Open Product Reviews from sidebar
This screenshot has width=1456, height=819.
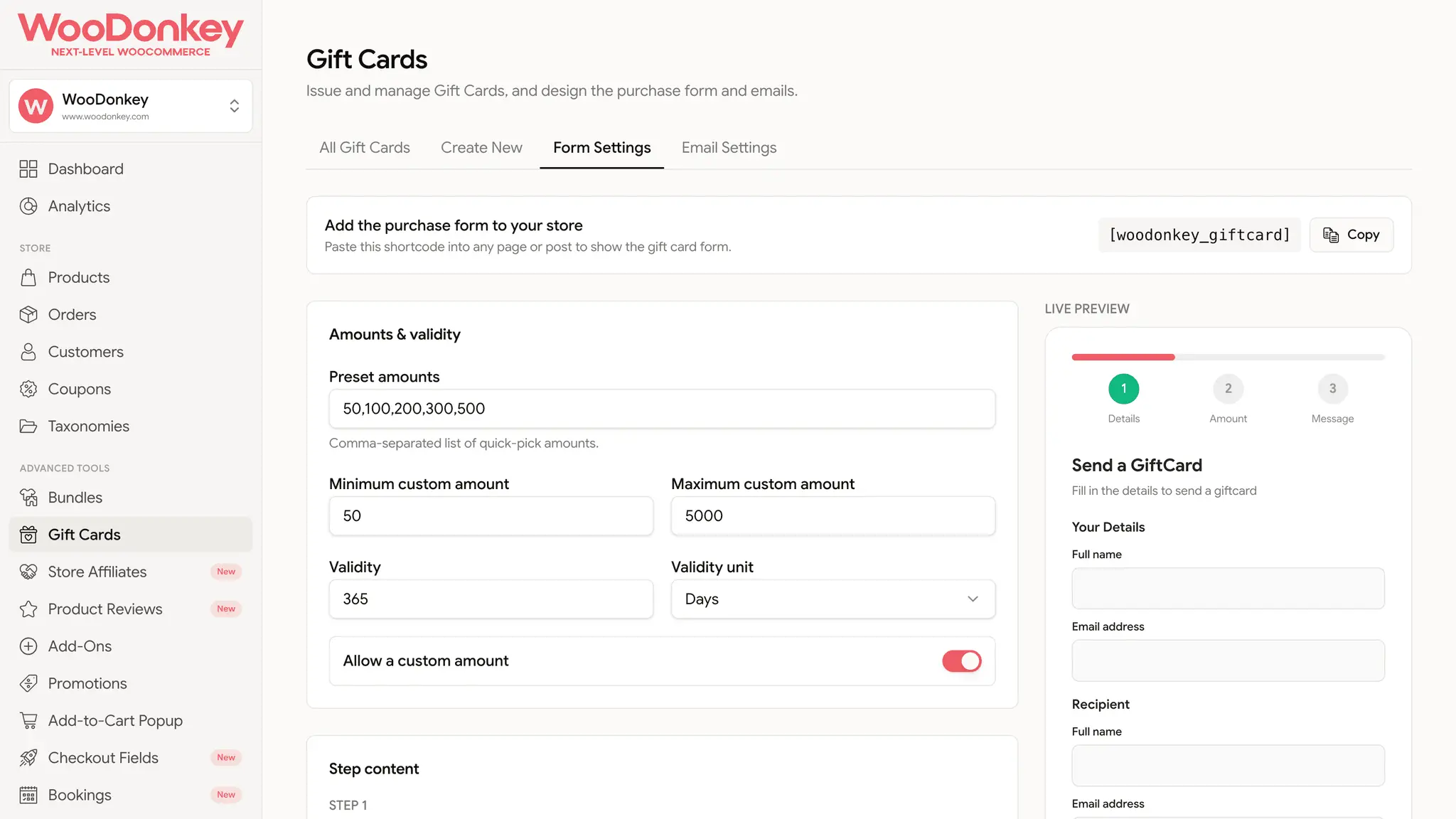pyautogui.click(x=131, y=609)
